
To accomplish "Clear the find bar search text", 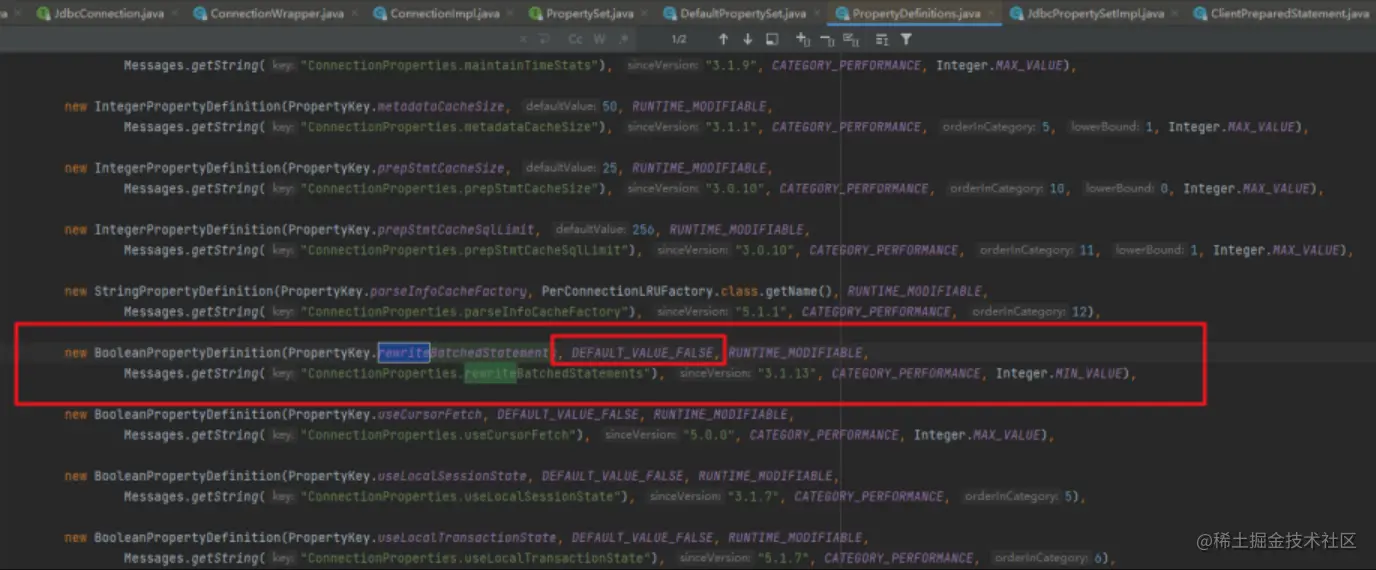I will coord(523,39).
